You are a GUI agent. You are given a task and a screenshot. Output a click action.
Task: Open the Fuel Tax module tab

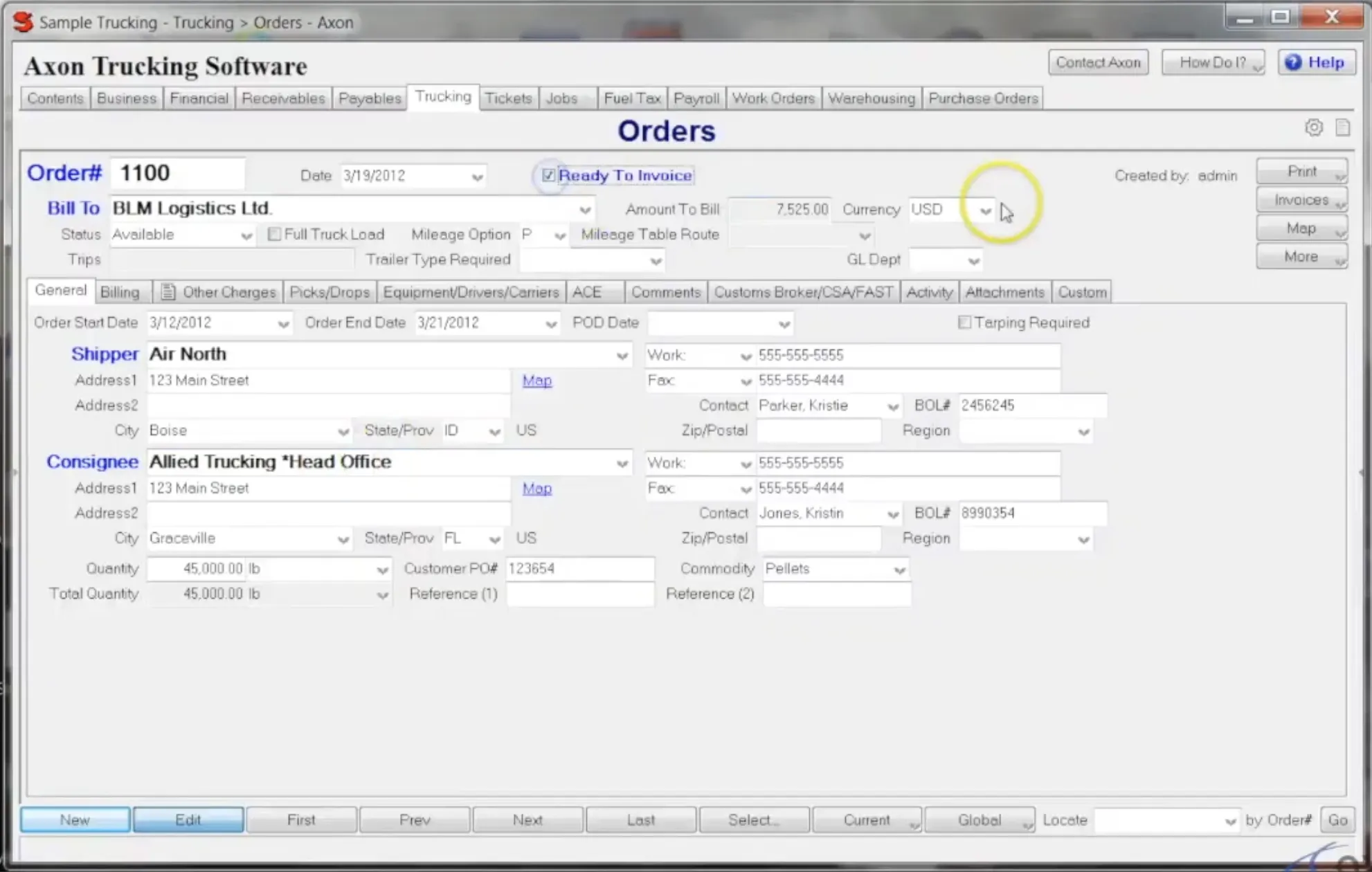point(631,98)
